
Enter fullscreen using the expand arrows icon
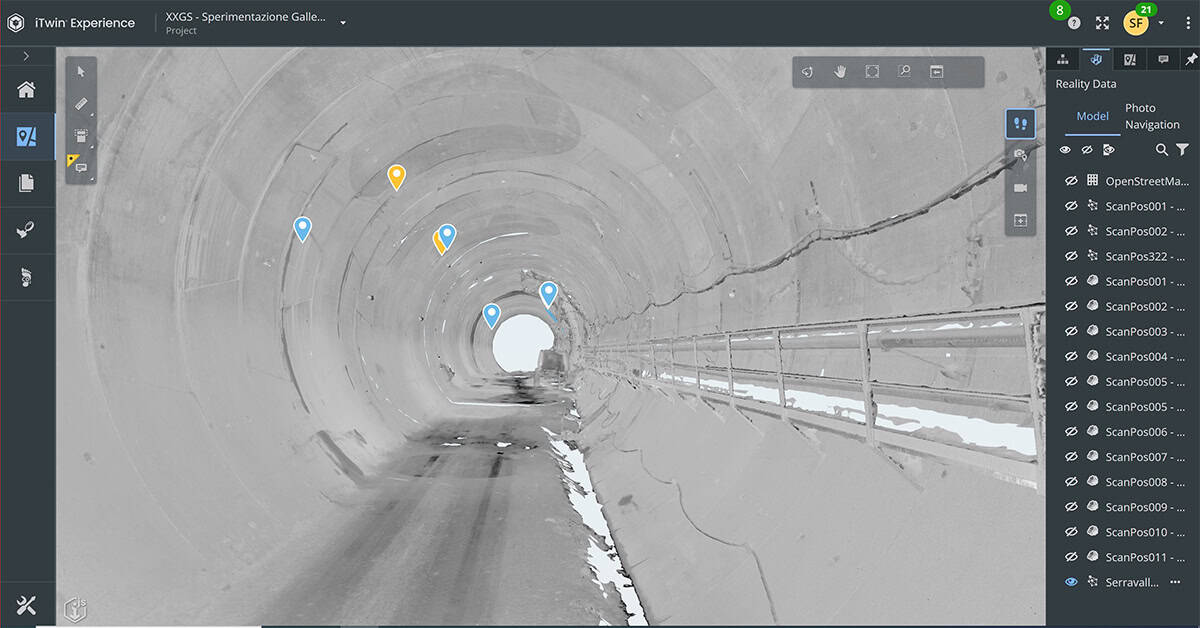(x=1102, y=23)
